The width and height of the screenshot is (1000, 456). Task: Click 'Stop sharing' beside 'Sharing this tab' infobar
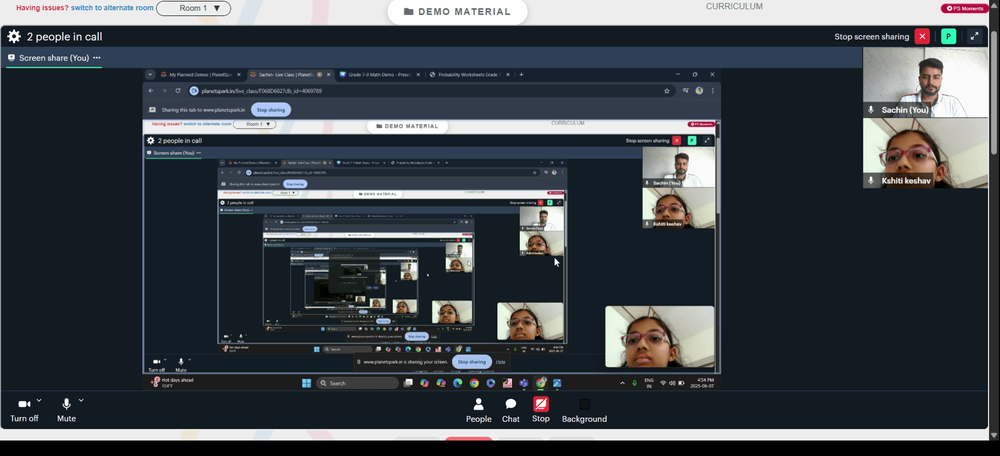[x=270, y=110]
